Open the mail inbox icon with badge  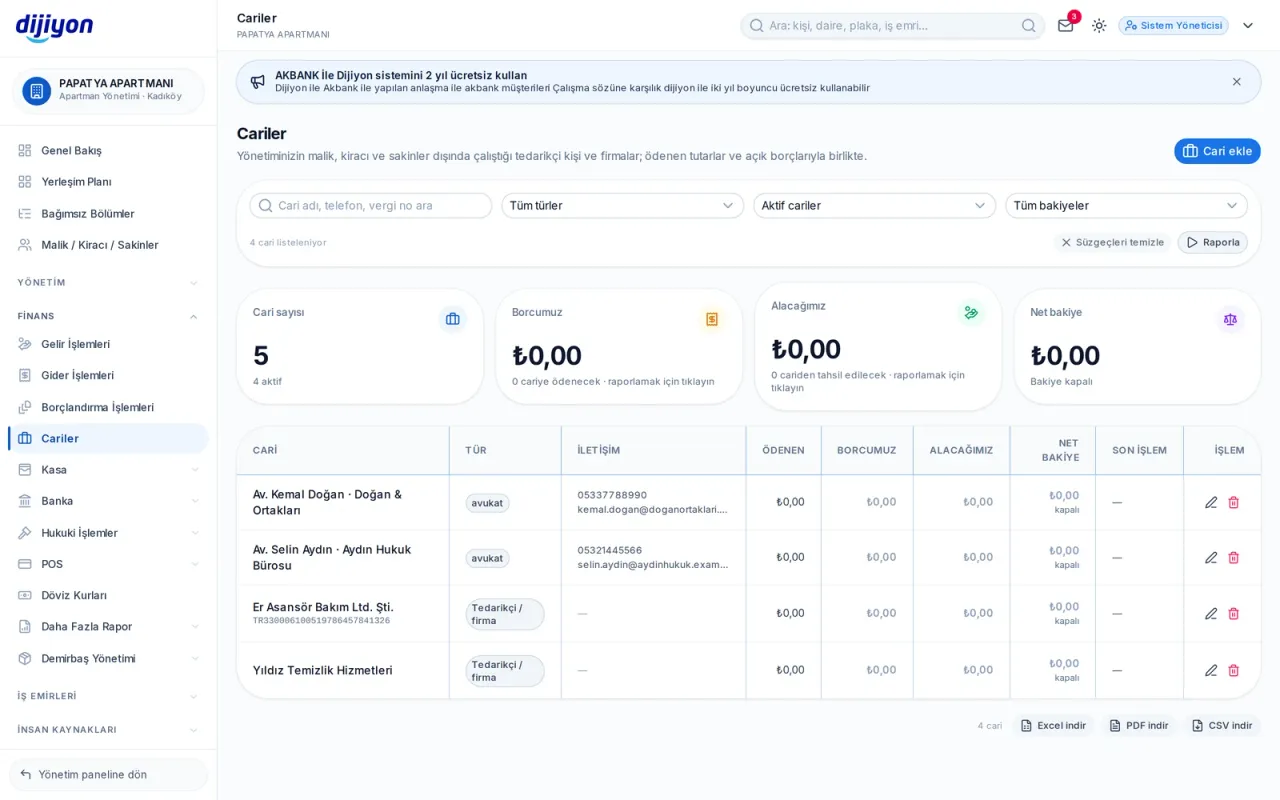point(1066,25)
